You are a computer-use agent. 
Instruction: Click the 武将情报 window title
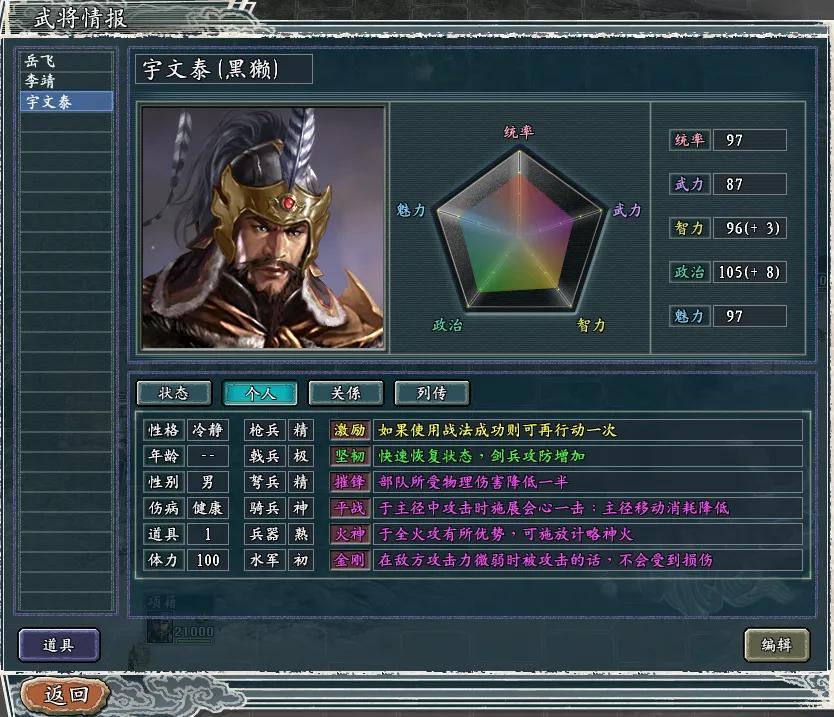[81, 18]
